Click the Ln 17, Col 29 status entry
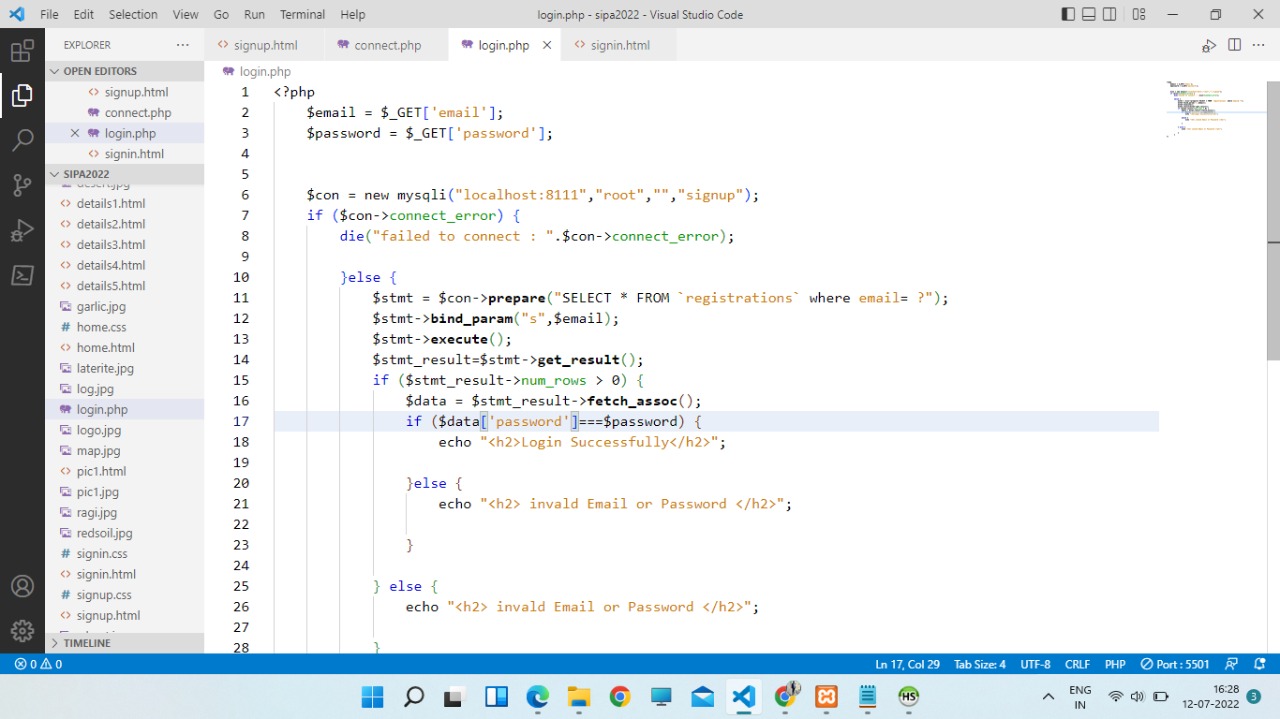Viewport: 1280px width, 719px height. point(907,664)
